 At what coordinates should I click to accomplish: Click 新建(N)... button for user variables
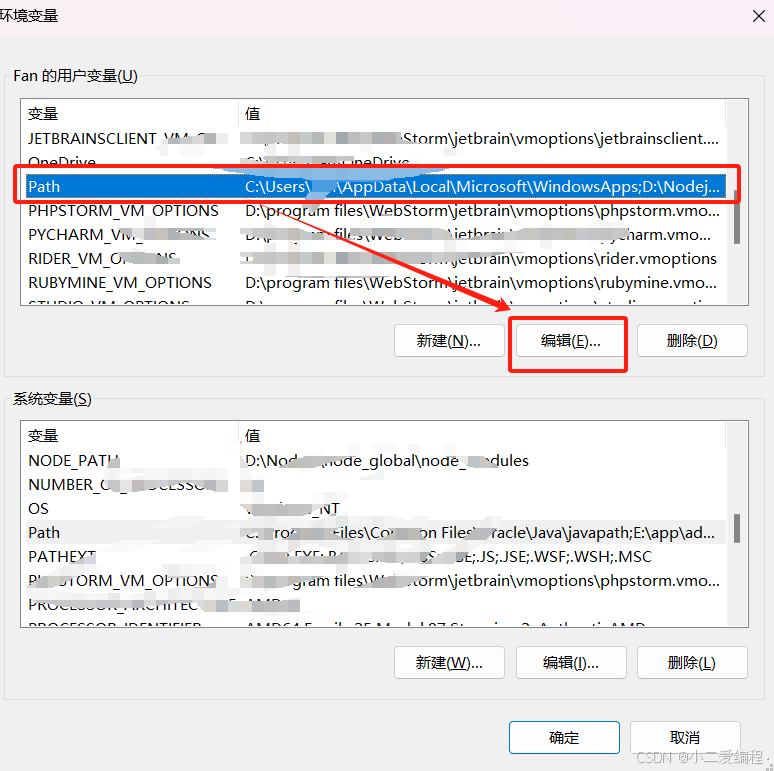(x=449, y=340)
